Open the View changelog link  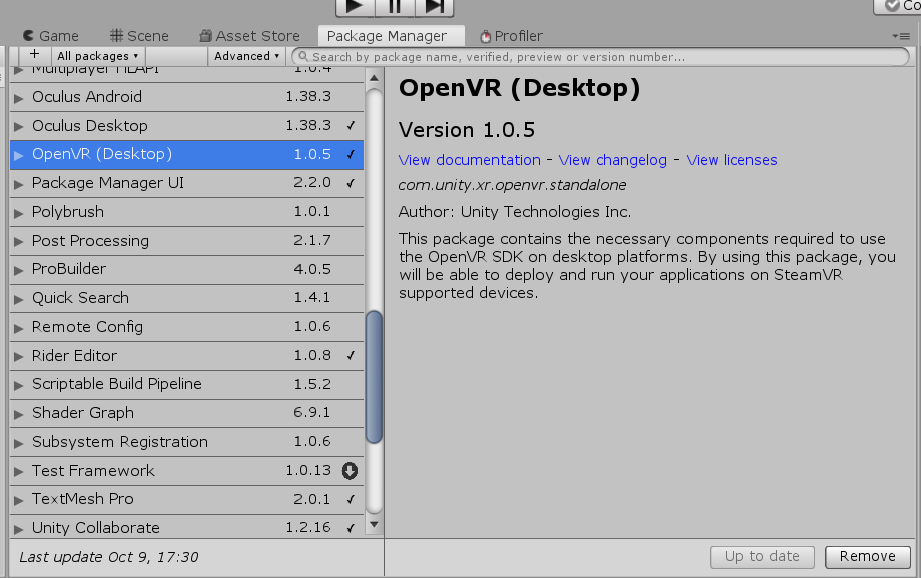613,160
